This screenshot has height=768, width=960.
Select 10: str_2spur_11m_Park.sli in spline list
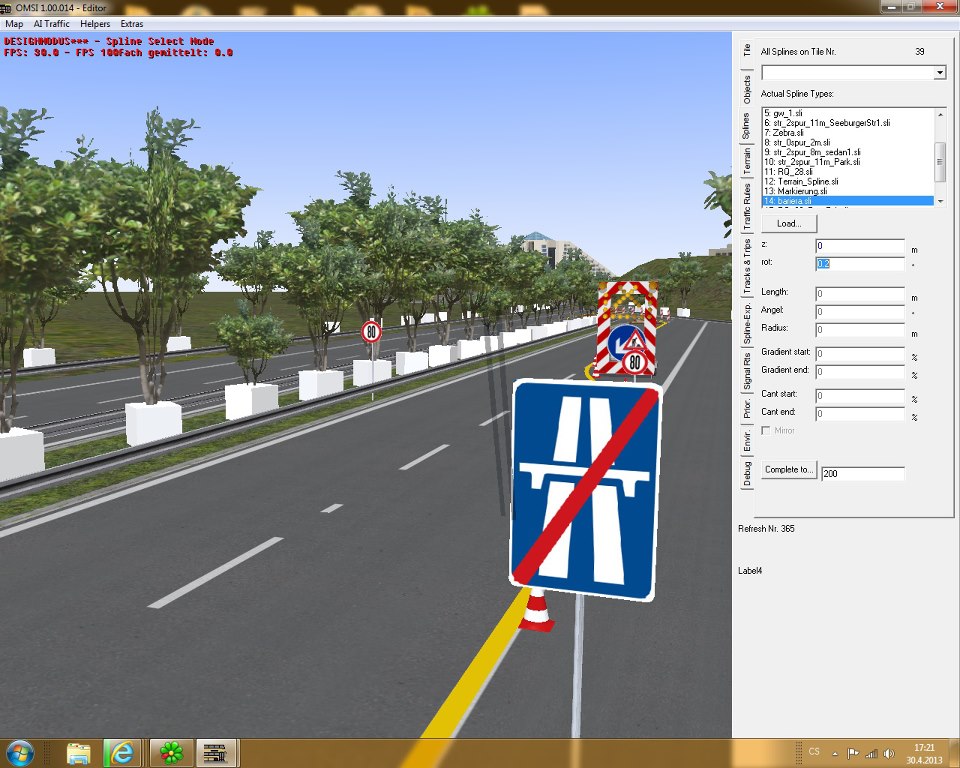point(812,162)
